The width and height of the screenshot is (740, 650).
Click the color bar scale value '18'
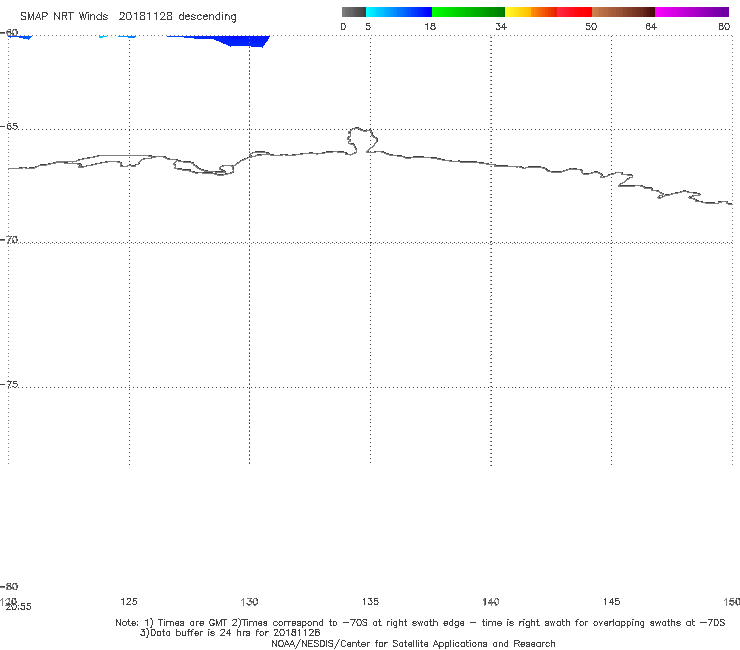tap(430, 26)
